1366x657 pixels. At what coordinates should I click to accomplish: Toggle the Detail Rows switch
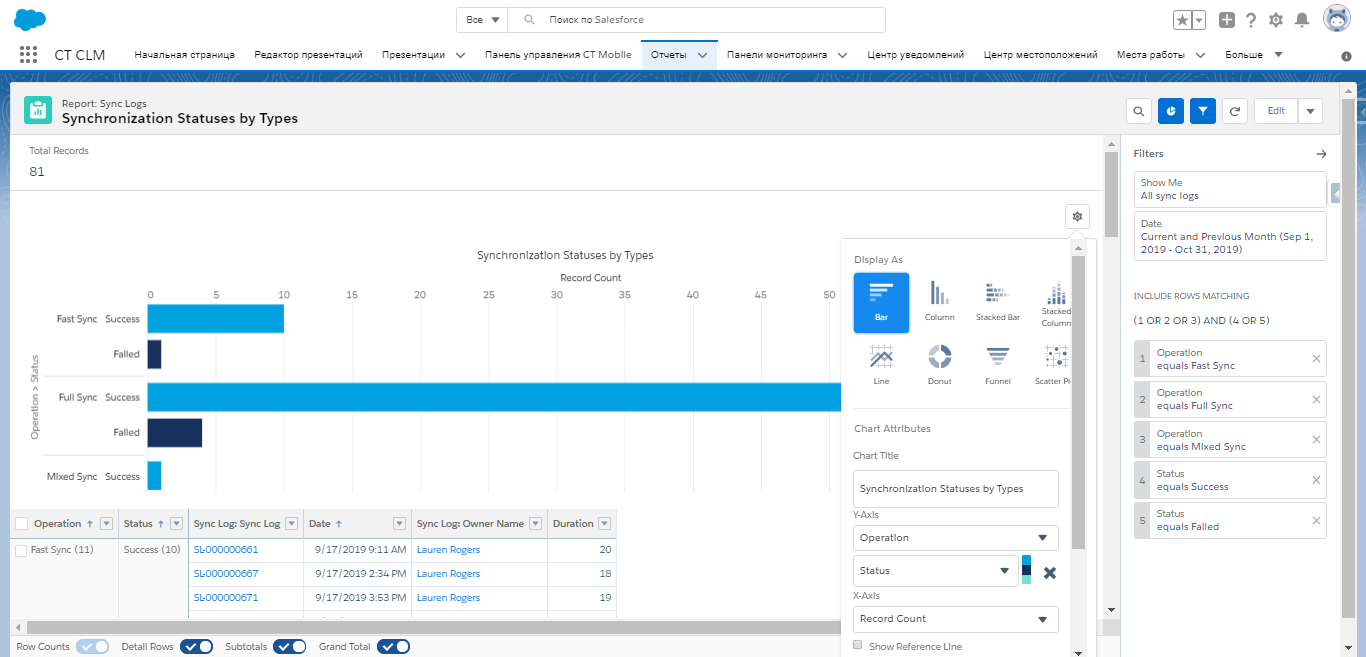pyautogui.click(x=196, y=647)
